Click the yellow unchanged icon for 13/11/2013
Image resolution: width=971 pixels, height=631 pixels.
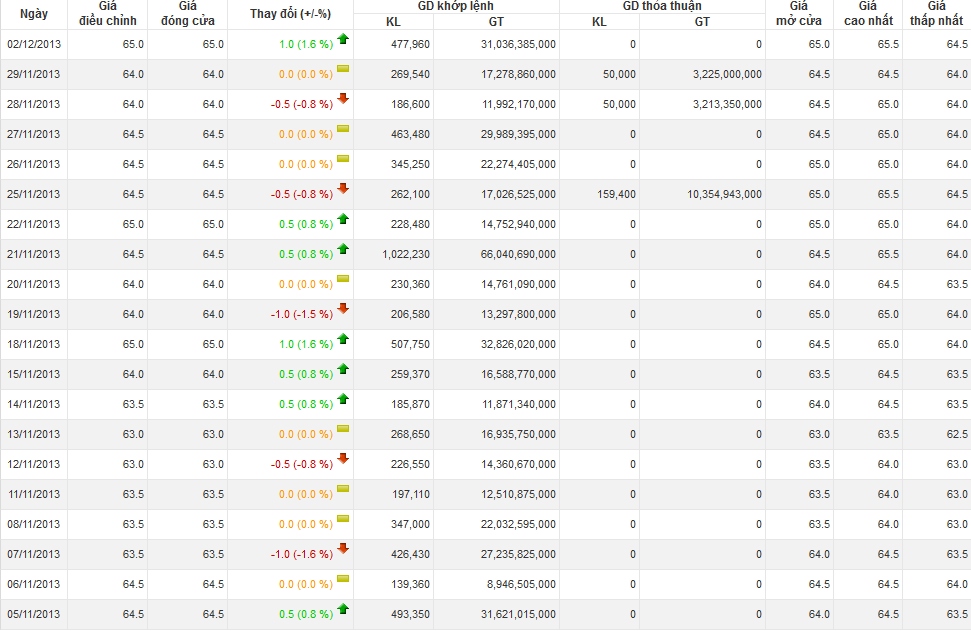[343, 429]
